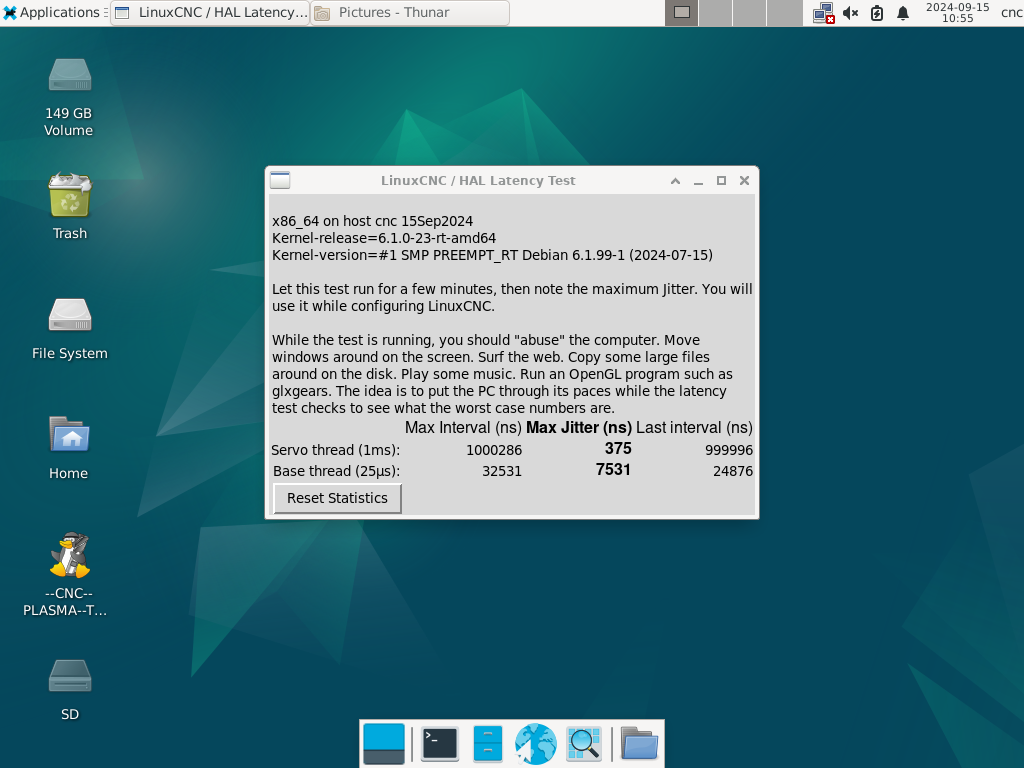Click the cnc user name in panel
Screen dimensions: 1024x768
1011,12
